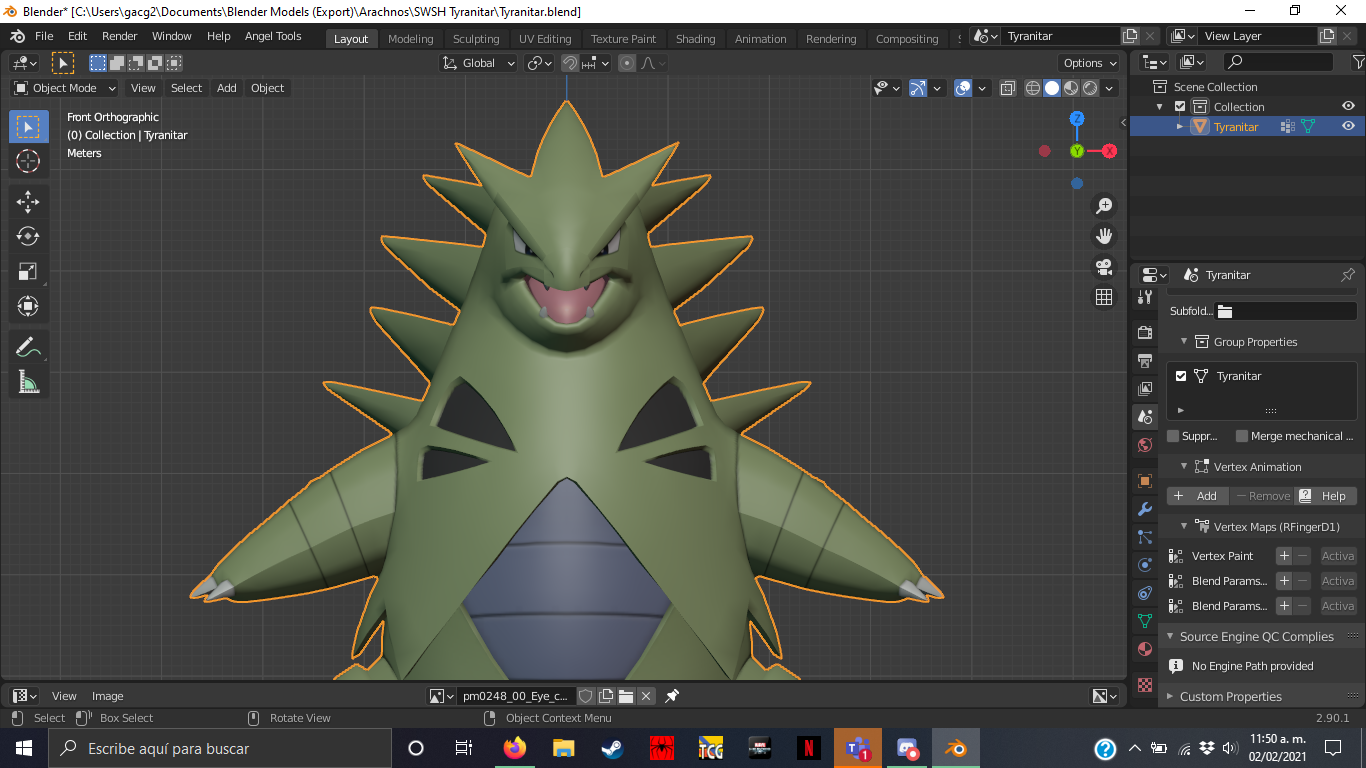Open the Physics properties tab
1366x768 pixels.
click(x=1145, y=565)
